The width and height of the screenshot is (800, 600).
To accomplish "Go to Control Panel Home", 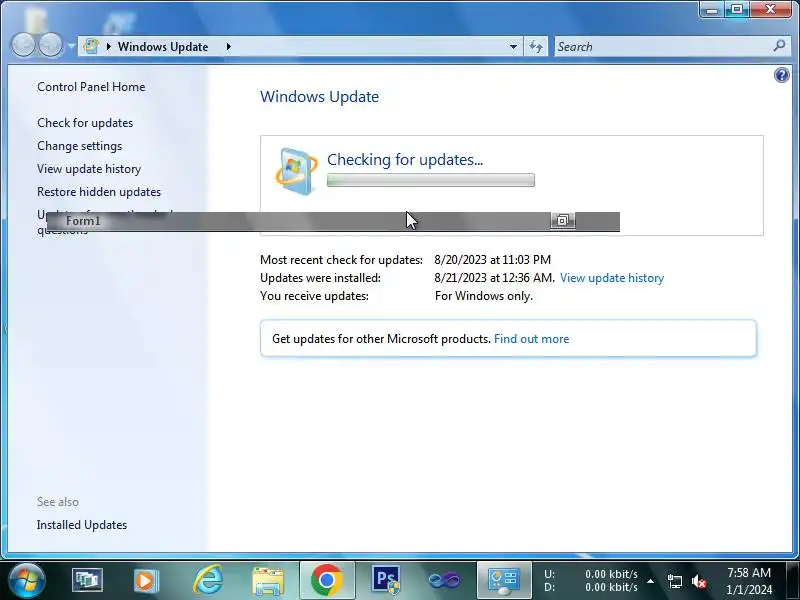I will pos(91,87).
